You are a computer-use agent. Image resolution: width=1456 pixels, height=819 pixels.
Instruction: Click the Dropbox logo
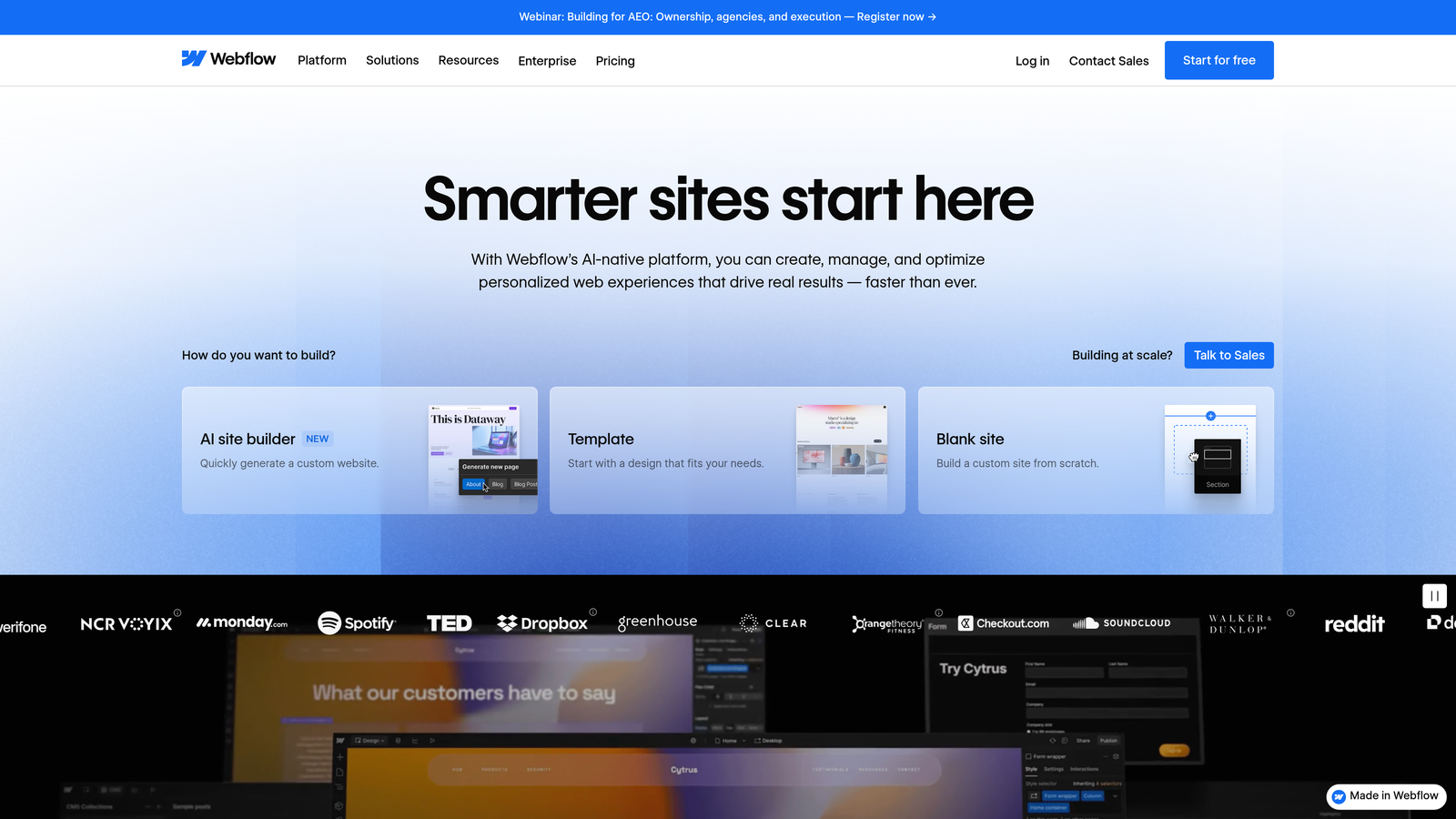click(544, 623)
